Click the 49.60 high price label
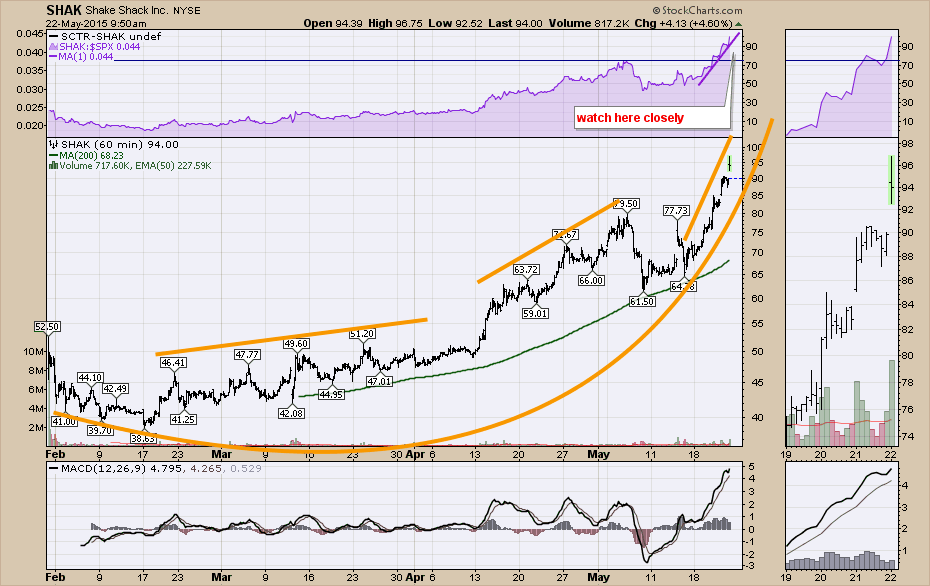This screenshot has height=586, width=930. pos(296,343)
